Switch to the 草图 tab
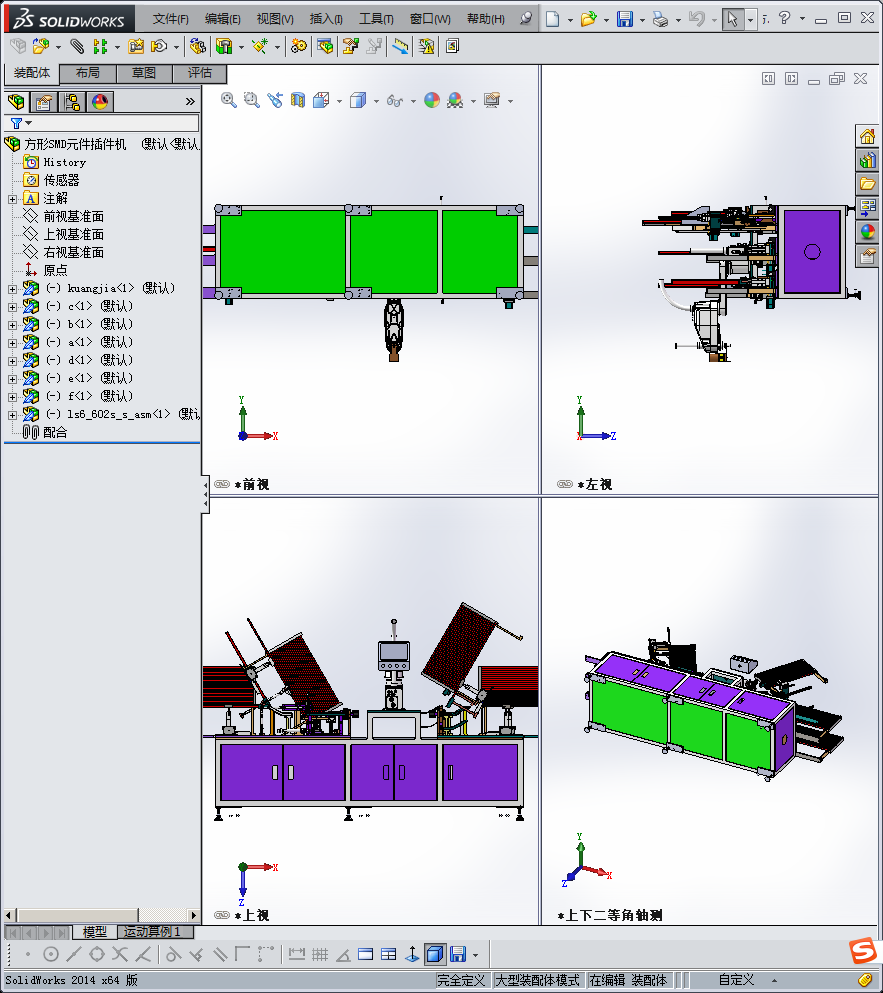883x993 pixels. [144, 73]
